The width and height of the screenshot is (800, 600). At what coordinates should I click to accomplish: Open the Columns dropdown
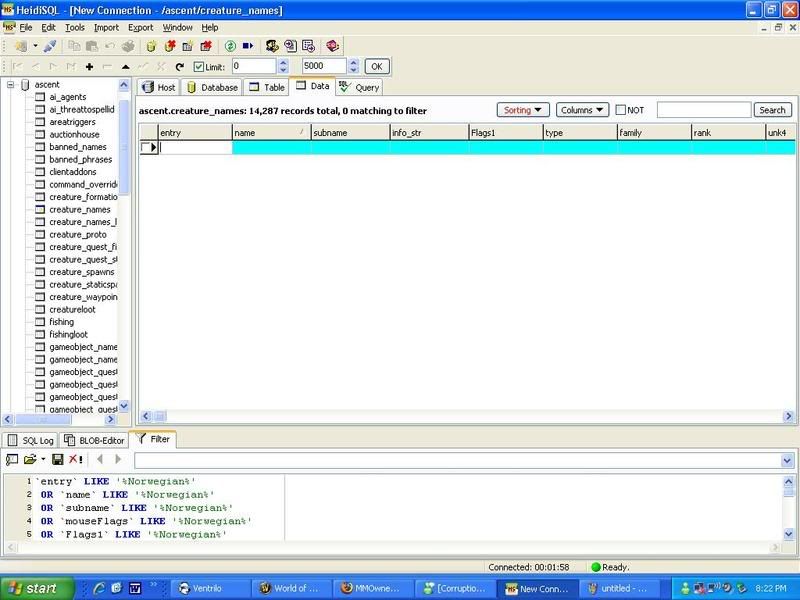[582, 110]
